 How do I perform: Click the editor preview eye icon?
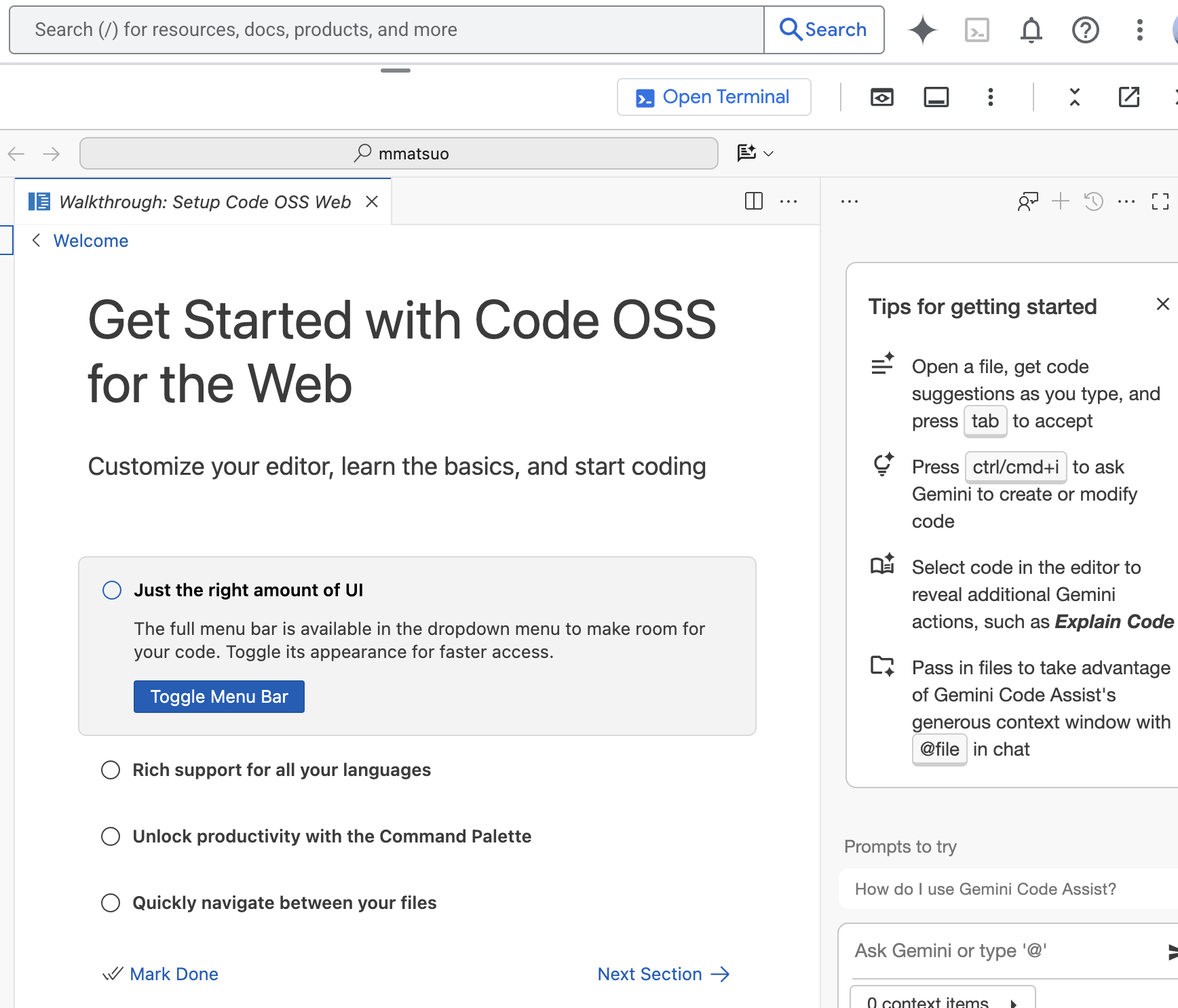coord(881,97)
